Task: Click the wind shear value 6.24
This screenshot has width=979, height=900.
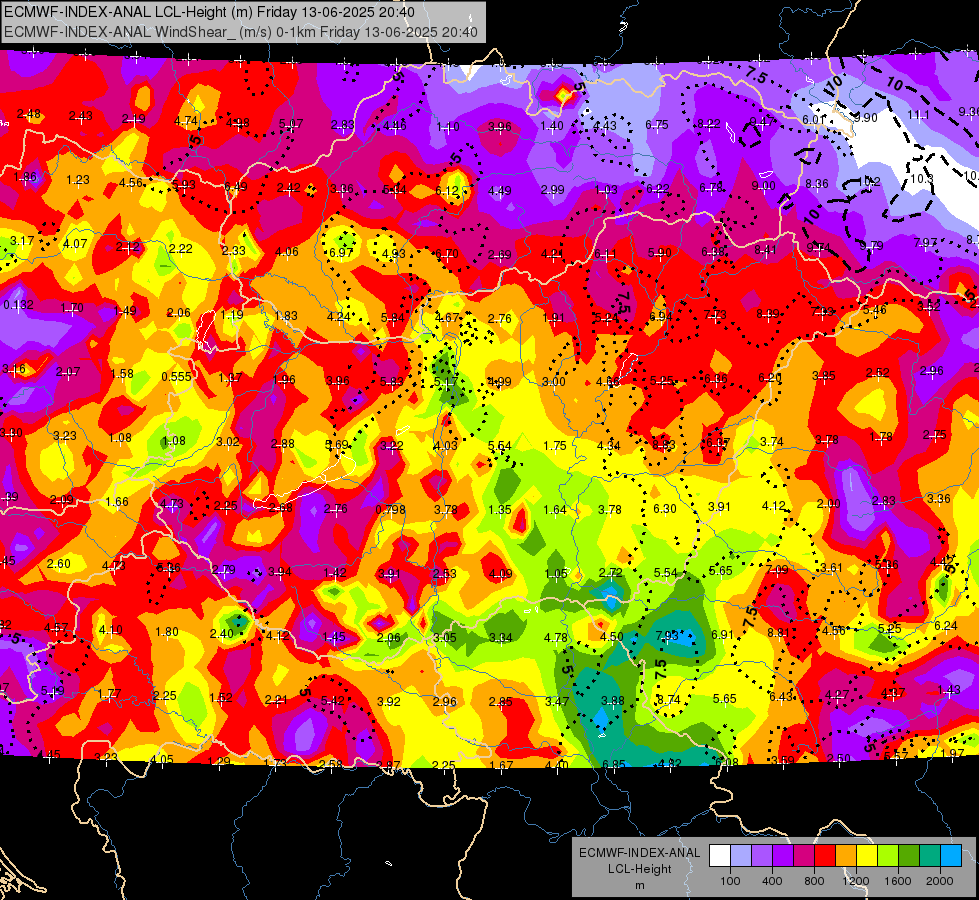Action: [x=946, y=625]
